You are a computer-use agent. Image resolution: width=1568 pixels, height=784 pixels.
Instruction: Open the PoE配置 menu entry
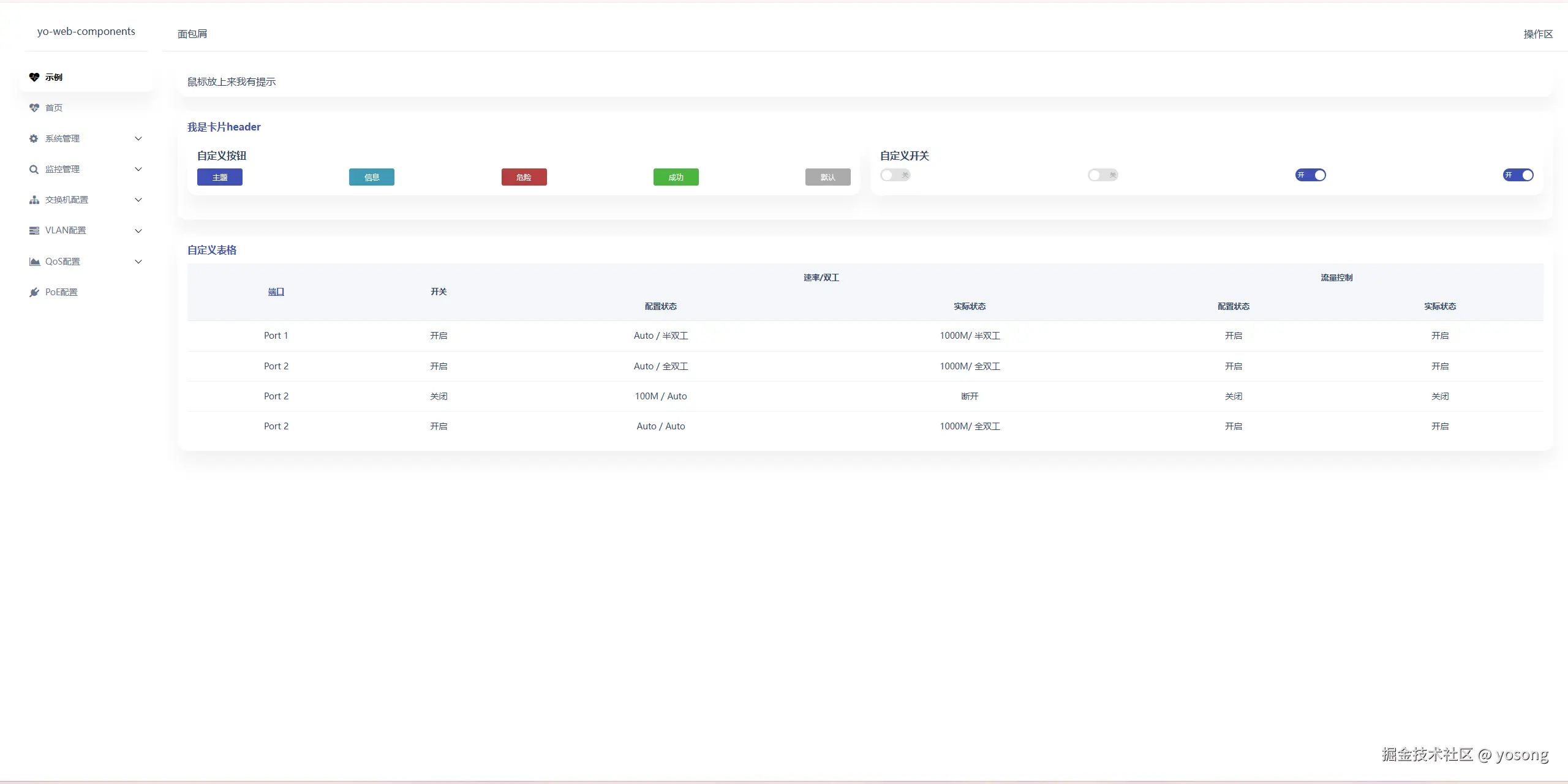(x=61, y=292)
